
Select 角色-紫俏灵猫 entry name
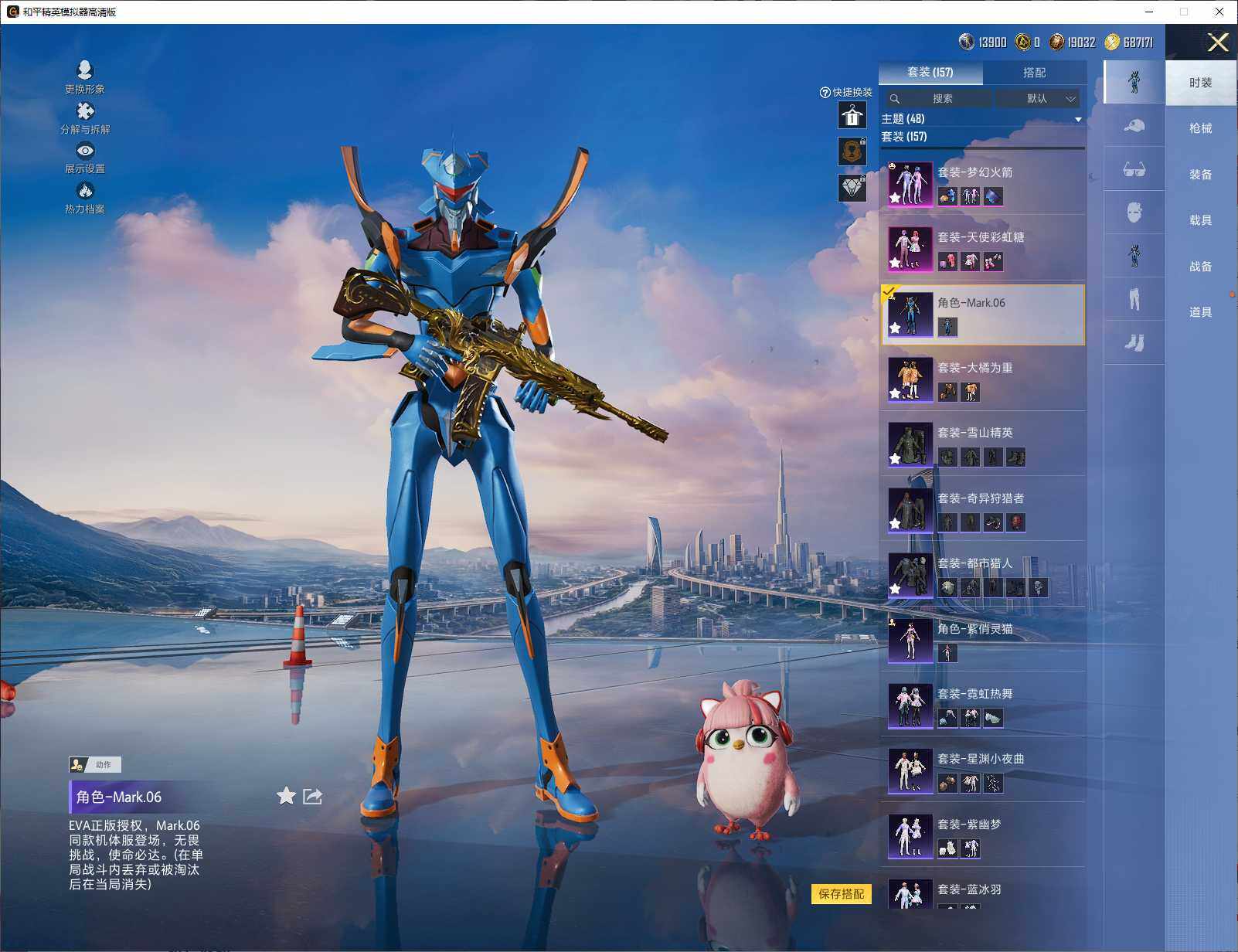click(975, 629)
